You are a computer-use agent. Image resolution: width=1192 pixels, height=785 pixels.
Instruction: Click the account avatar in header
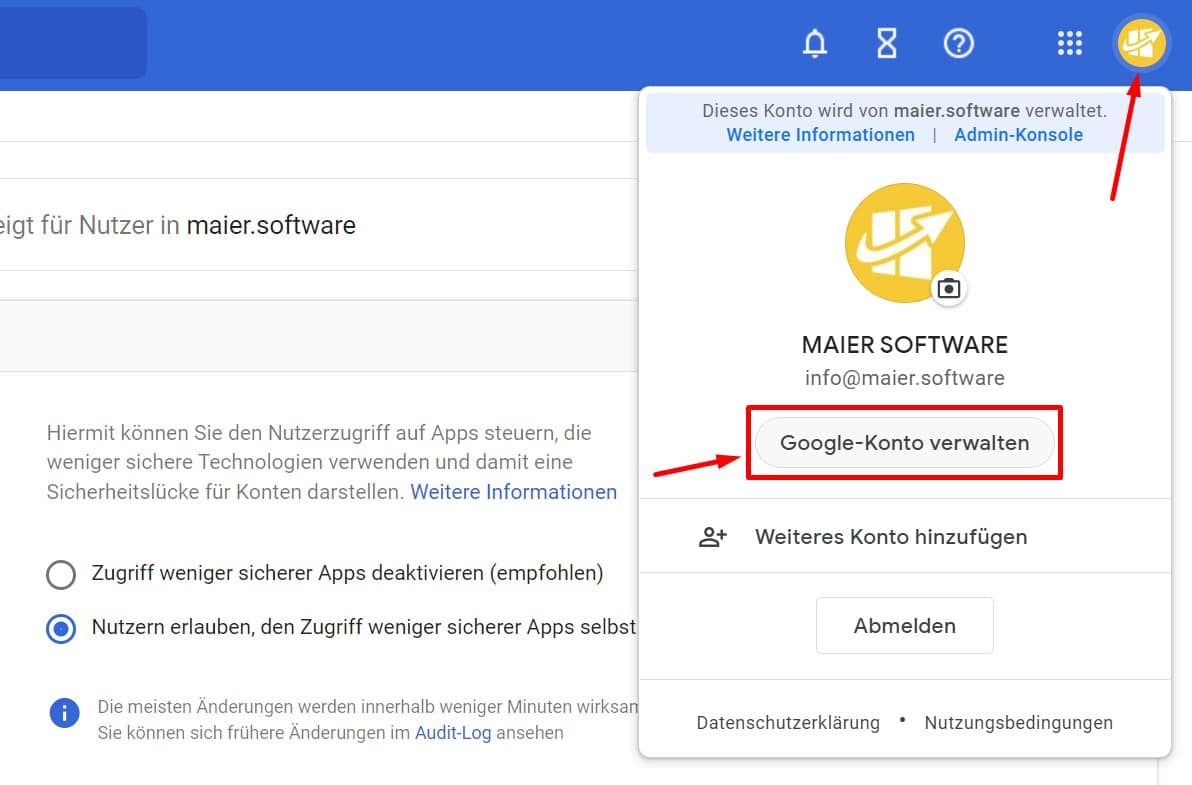[x=1141, y=44]
